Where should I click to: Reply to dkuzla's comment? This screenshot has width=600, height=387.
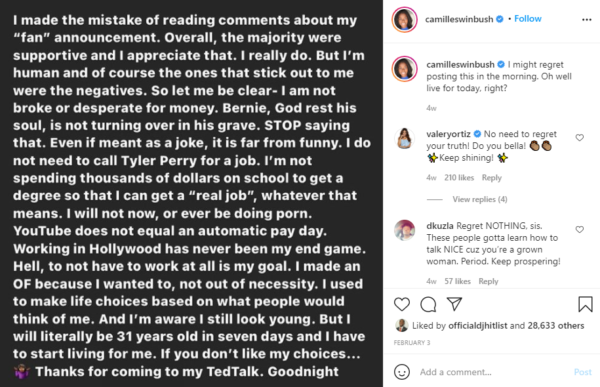coord(488,281)
